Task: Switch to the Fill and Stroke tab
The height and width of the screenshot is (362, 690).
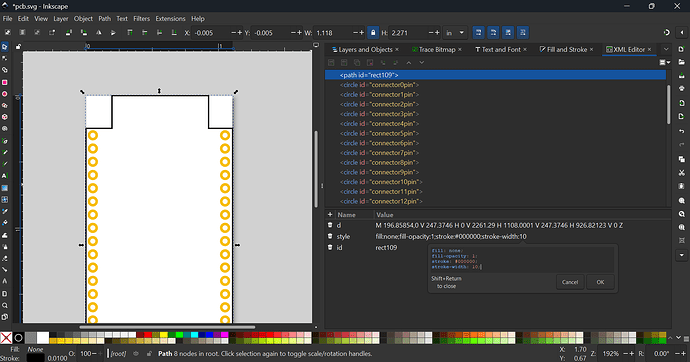Action: [566, 49]
